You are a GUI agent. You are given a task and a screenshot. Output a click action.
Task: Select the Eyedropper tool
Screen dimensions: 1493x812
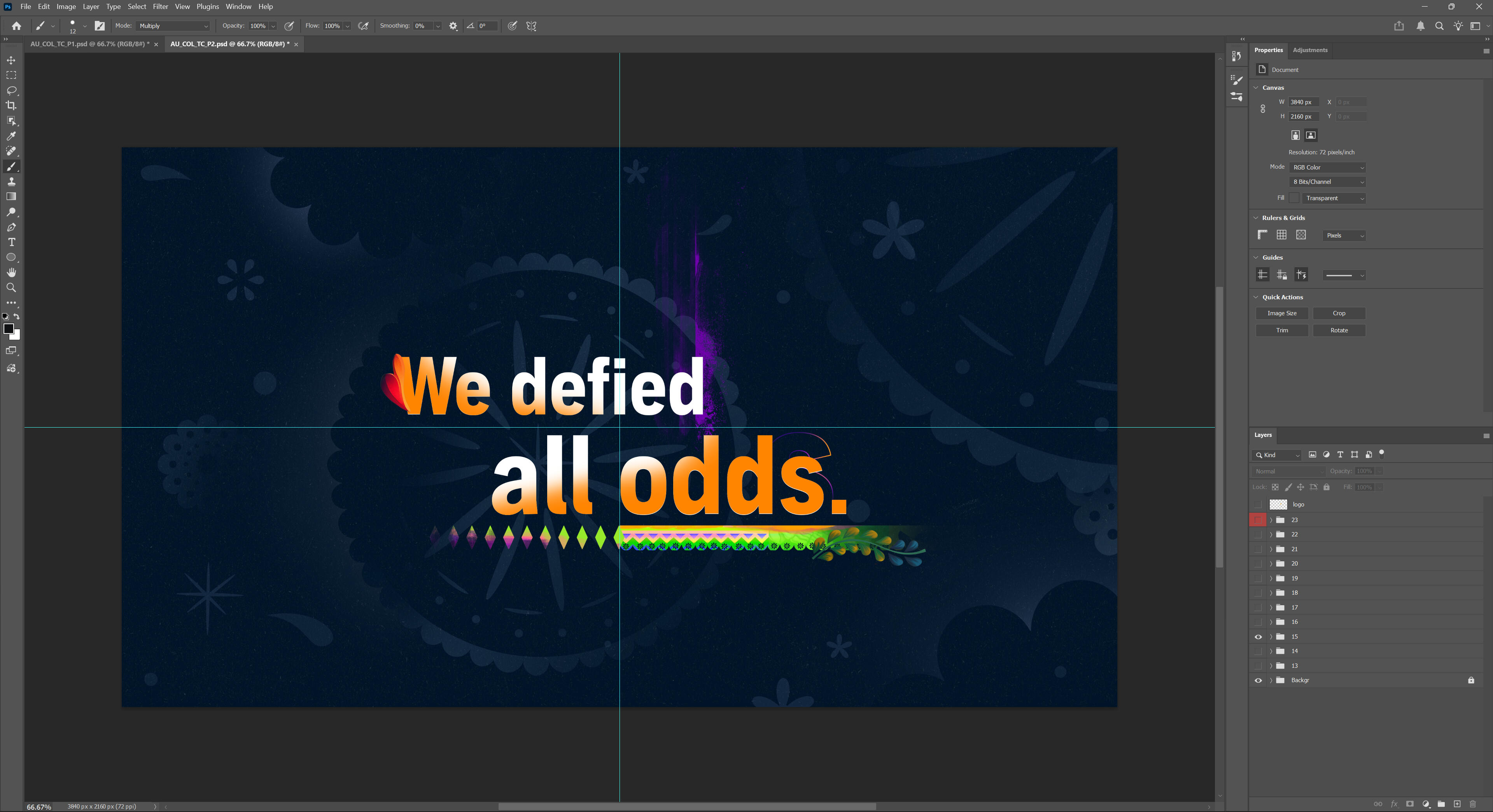tap(11, 136)
